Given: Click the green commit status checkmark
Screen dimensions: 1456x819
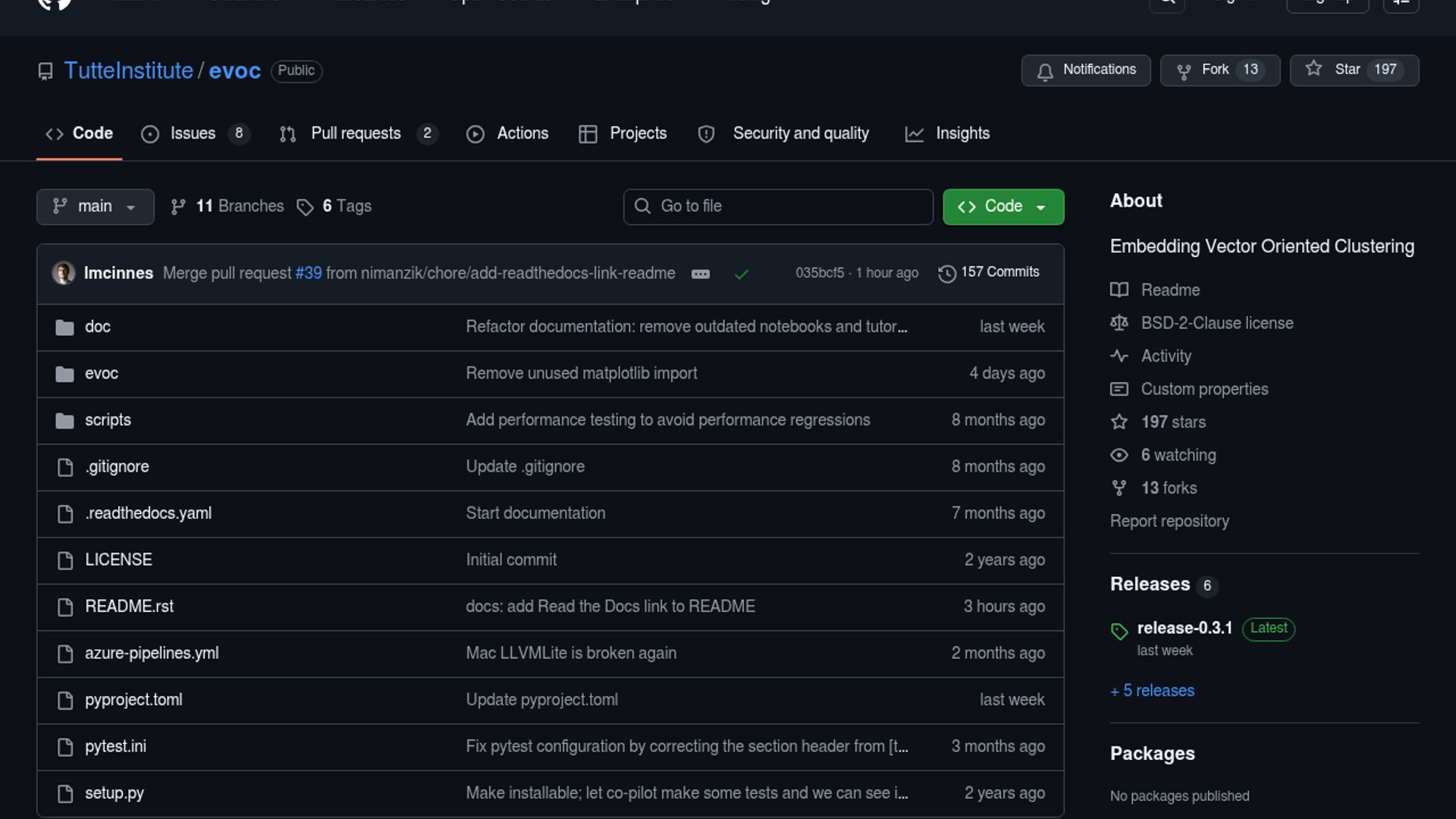Looking at the screenshot, I should coord(742,274).
